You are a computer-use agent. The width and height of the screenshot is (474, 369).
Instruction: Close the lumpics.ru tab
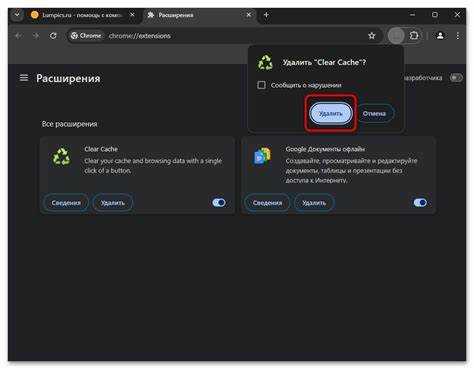132,15
